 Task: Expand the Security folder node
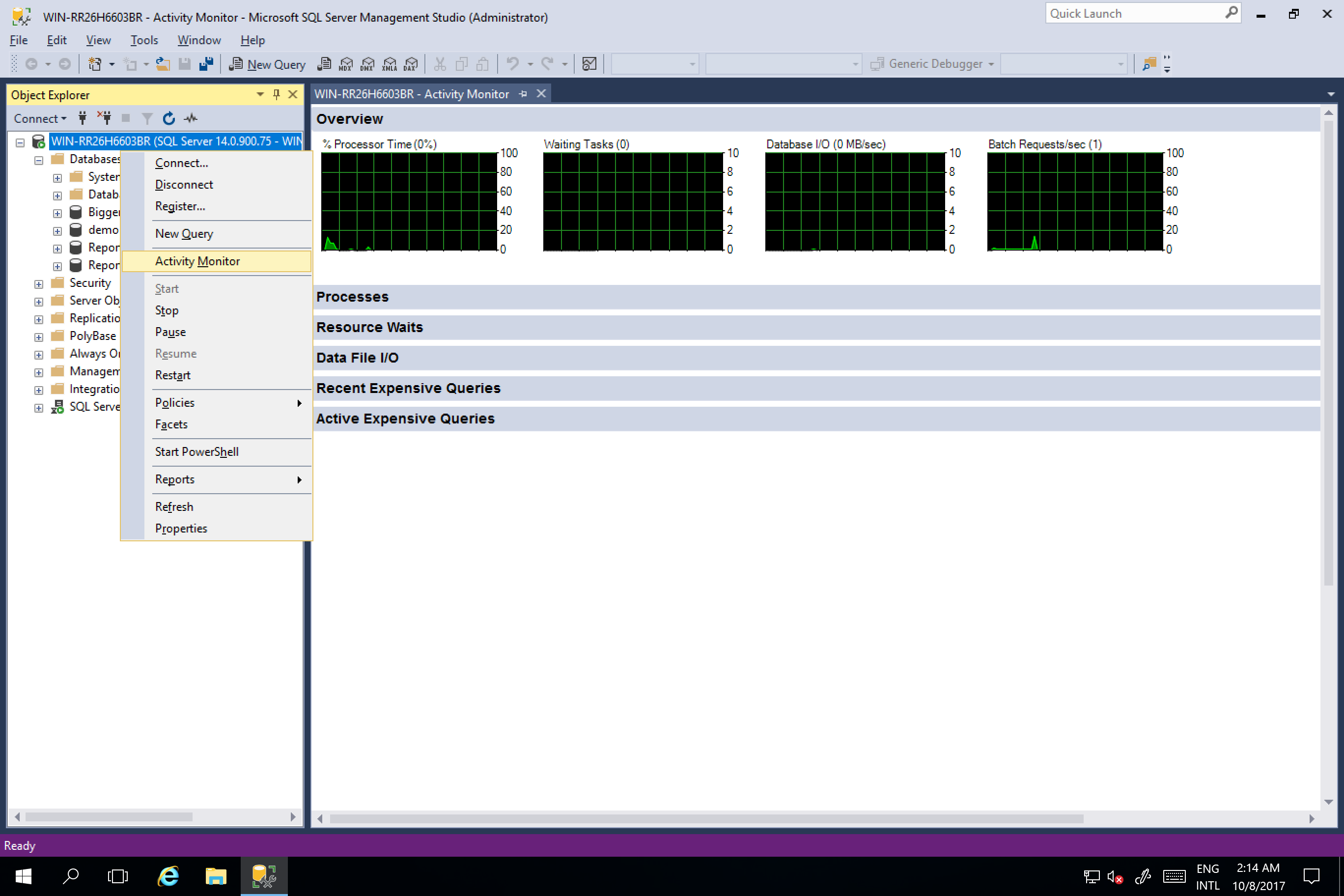point(39,284)
